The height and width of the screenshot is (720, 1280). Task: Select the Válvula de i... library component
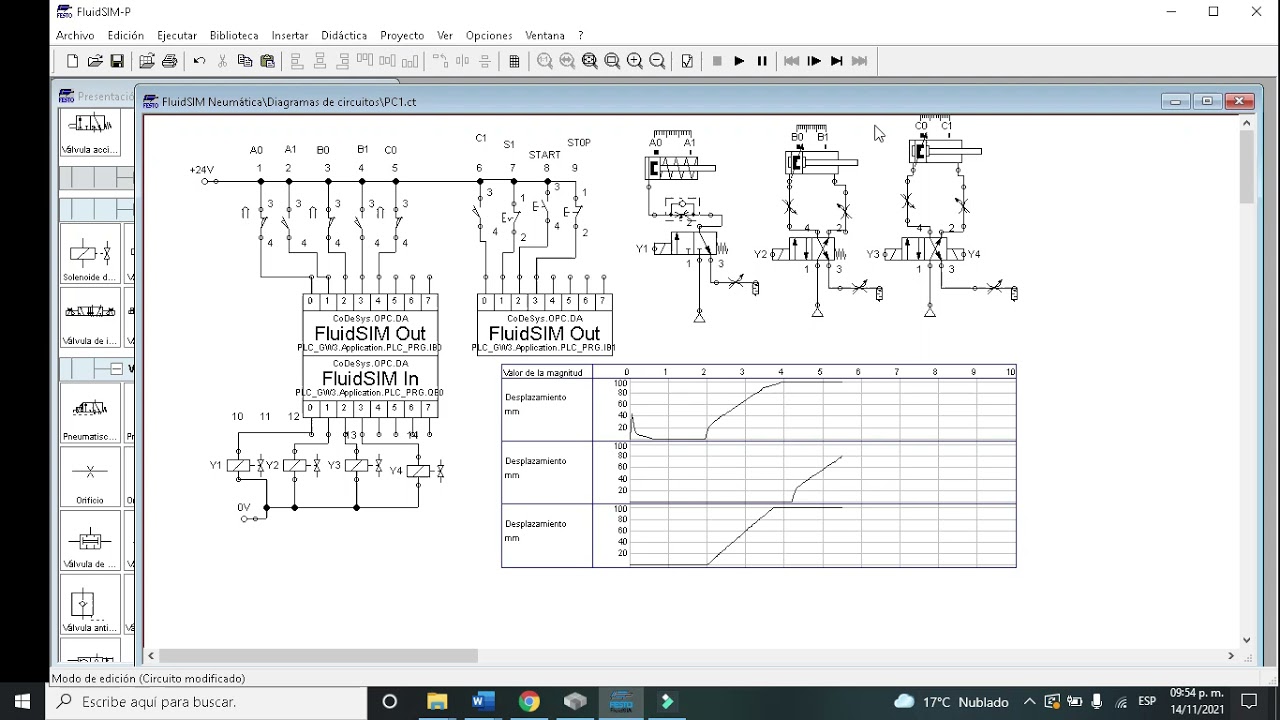click(x=90, y=318)
